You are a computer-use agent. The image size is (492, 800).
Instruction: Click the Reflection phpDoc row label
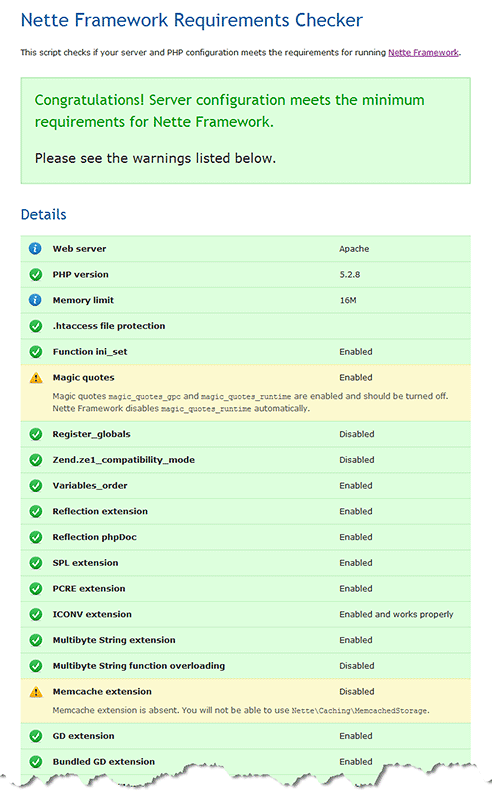pos(94,537)
